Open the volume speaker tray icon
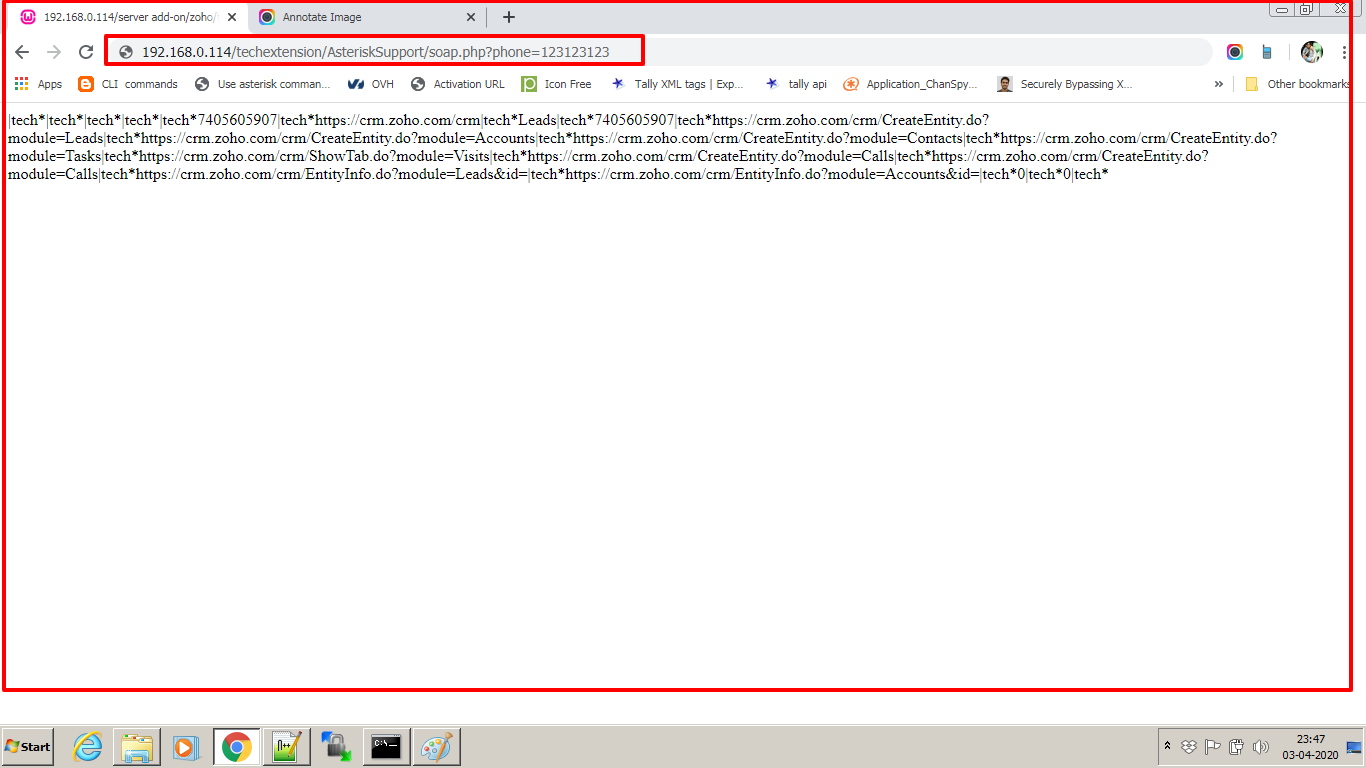1366x768 pixels. click(x=1260, y=747)
